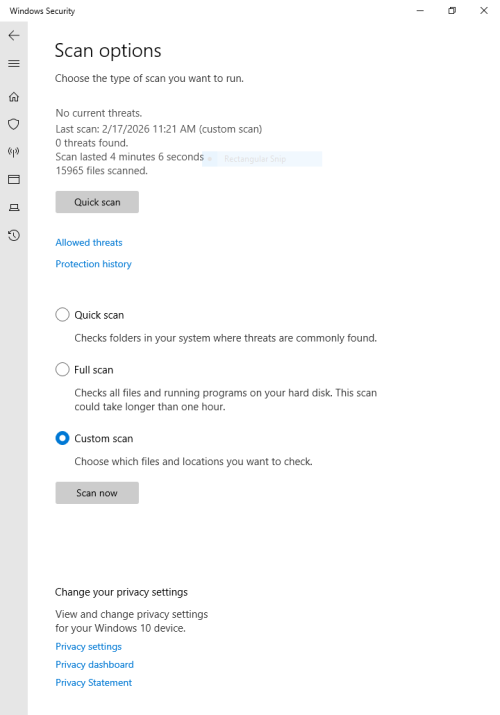Click the 'Windows Security' title text
Viewport: 500px width, 715px height.
42,11
